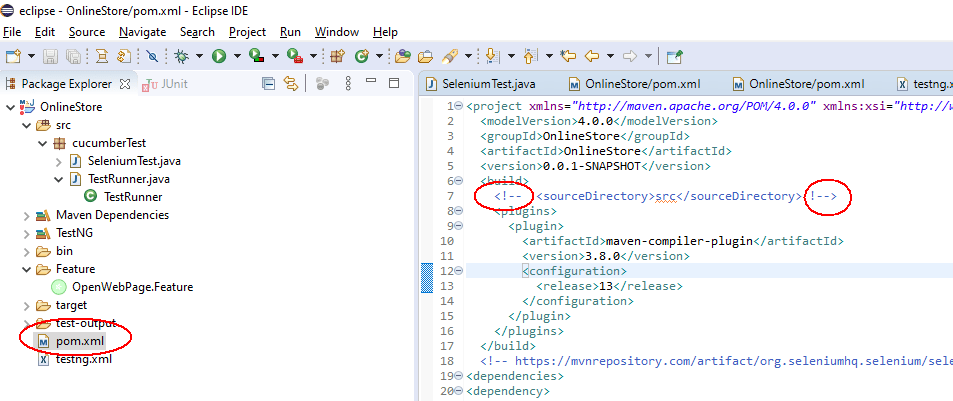Click the Open Type toolbar icon
Viewport: 953px width, 401px height.
[x=337, y=56]
